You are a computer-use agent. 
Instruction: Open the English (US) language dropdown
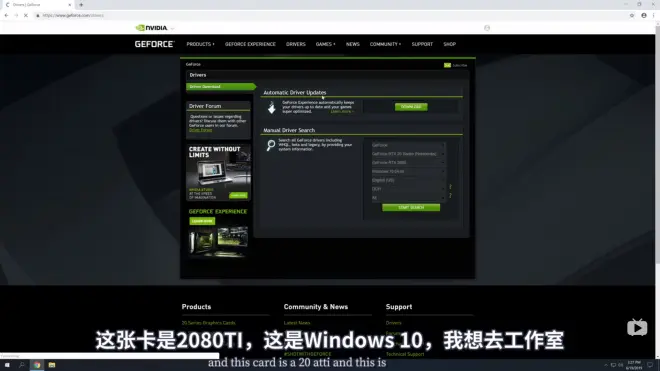pyautogui.click(x=408, y=180)
